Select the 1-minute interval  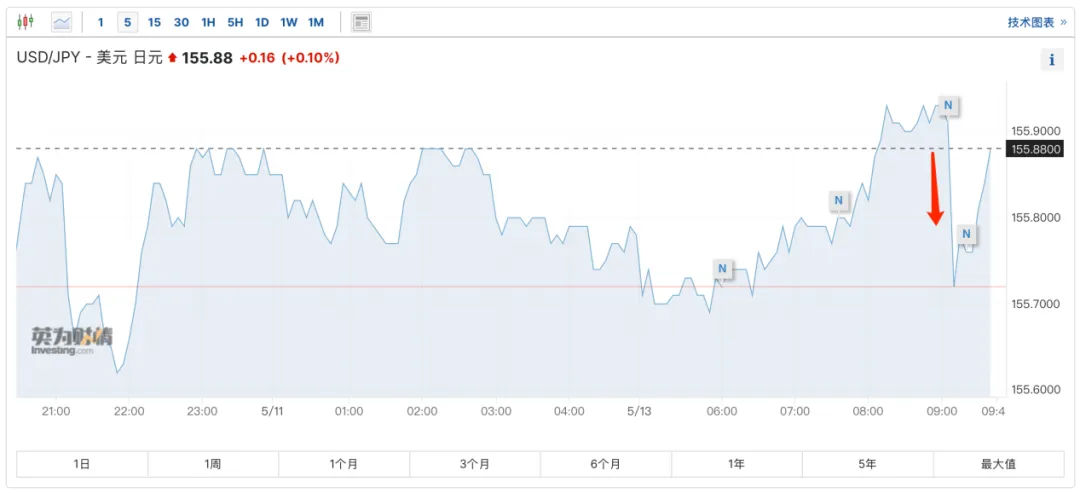pyautogui.click(x=100, y=22)
